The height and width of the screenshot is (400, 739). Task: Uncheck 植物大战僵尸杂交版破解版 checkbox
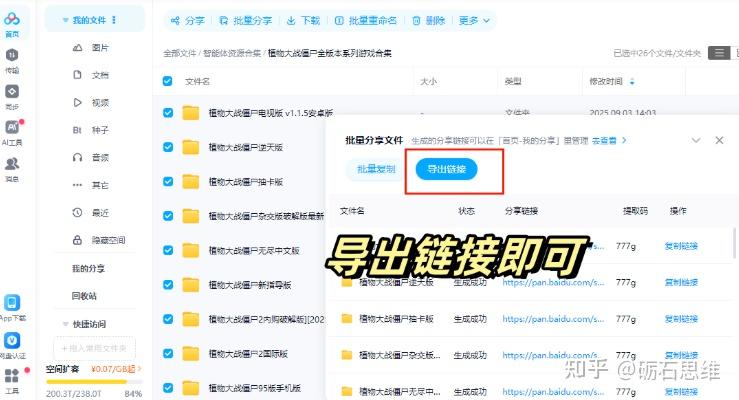click(168, 216)
